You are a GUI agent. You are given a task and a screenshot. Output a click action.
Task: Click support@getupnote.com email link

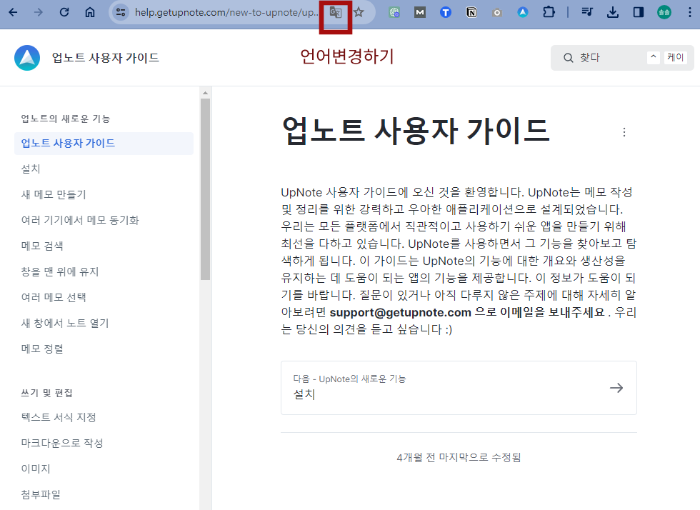(400, 312)
